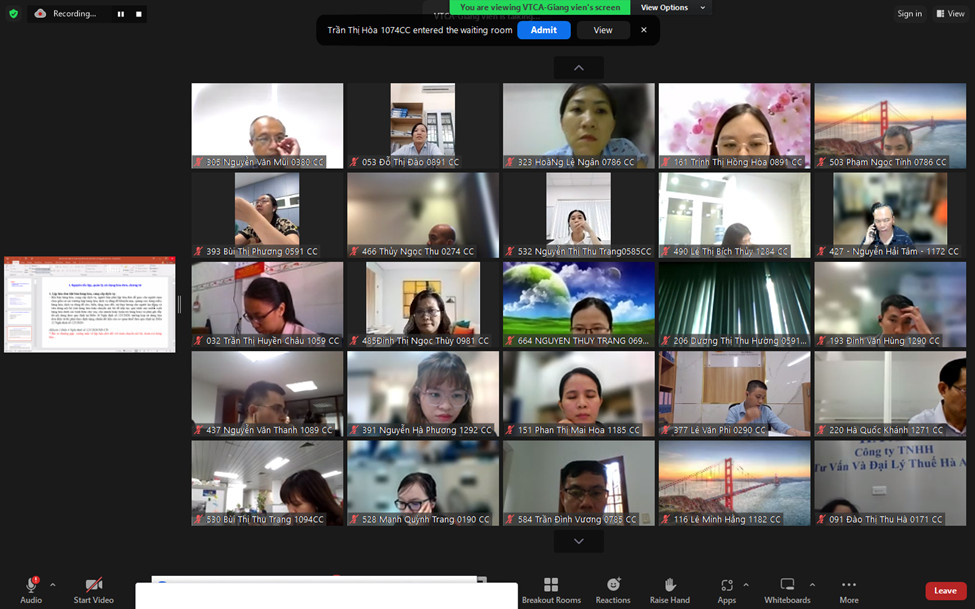This screenshot has width=975, height=609.
Task: Dismiss the waiting room notification
Action: [644, 30]
